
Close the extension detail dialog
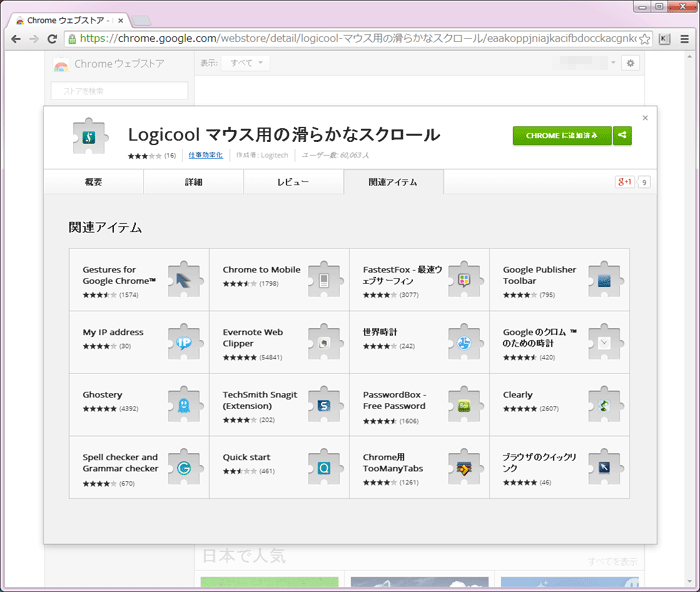click(645, 118)
